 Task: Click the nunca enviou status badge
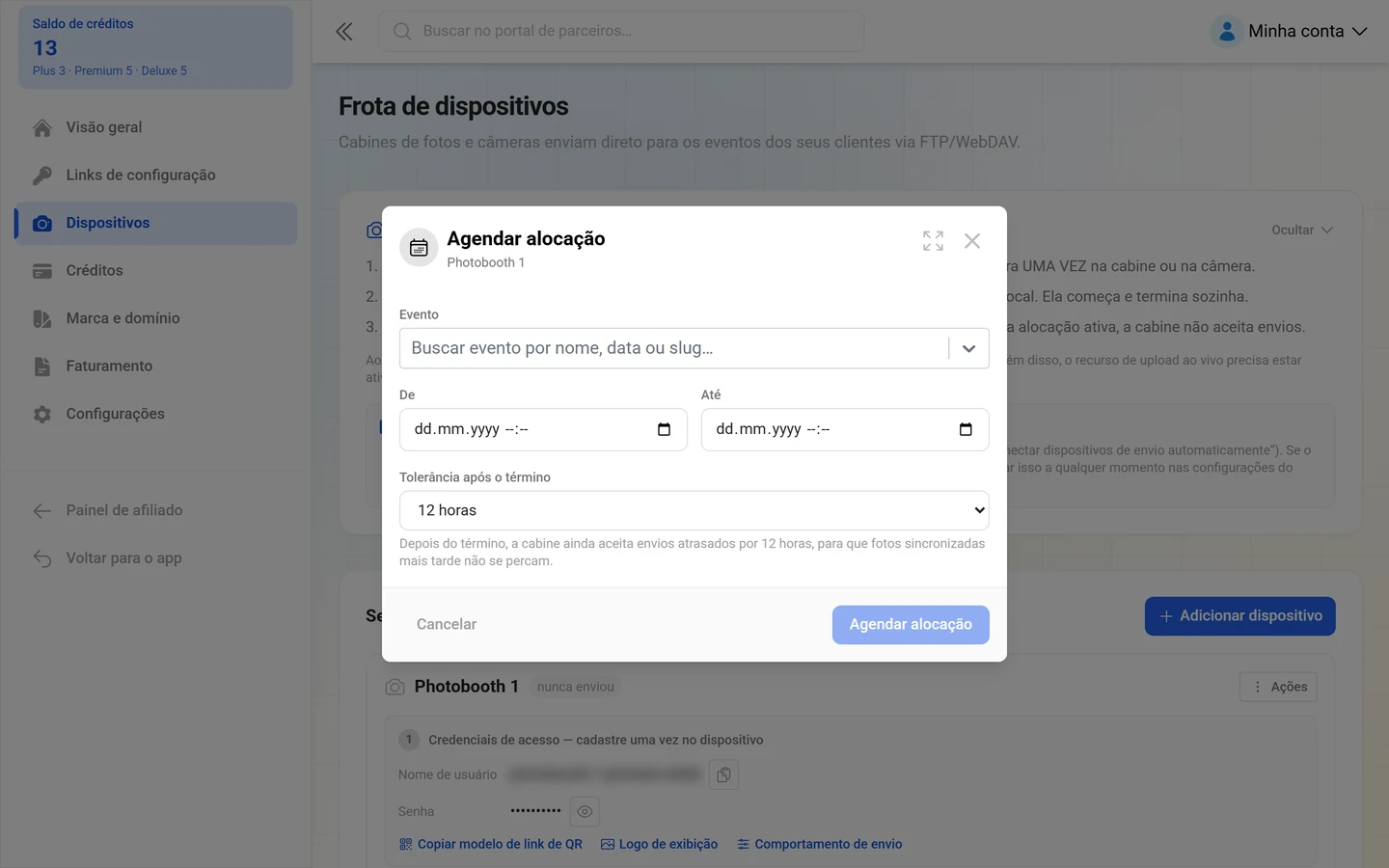pyautogui.click(x=576, y=687)
